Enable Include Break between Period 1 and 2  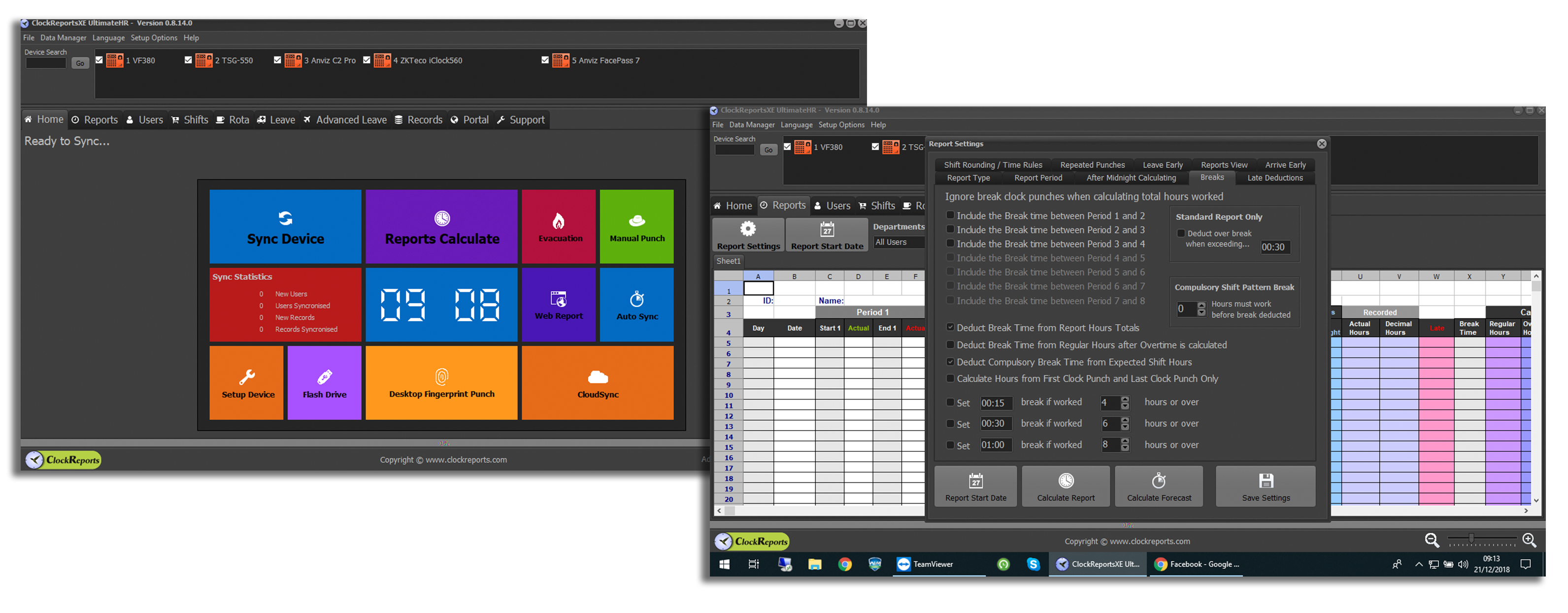click(950, 215)
